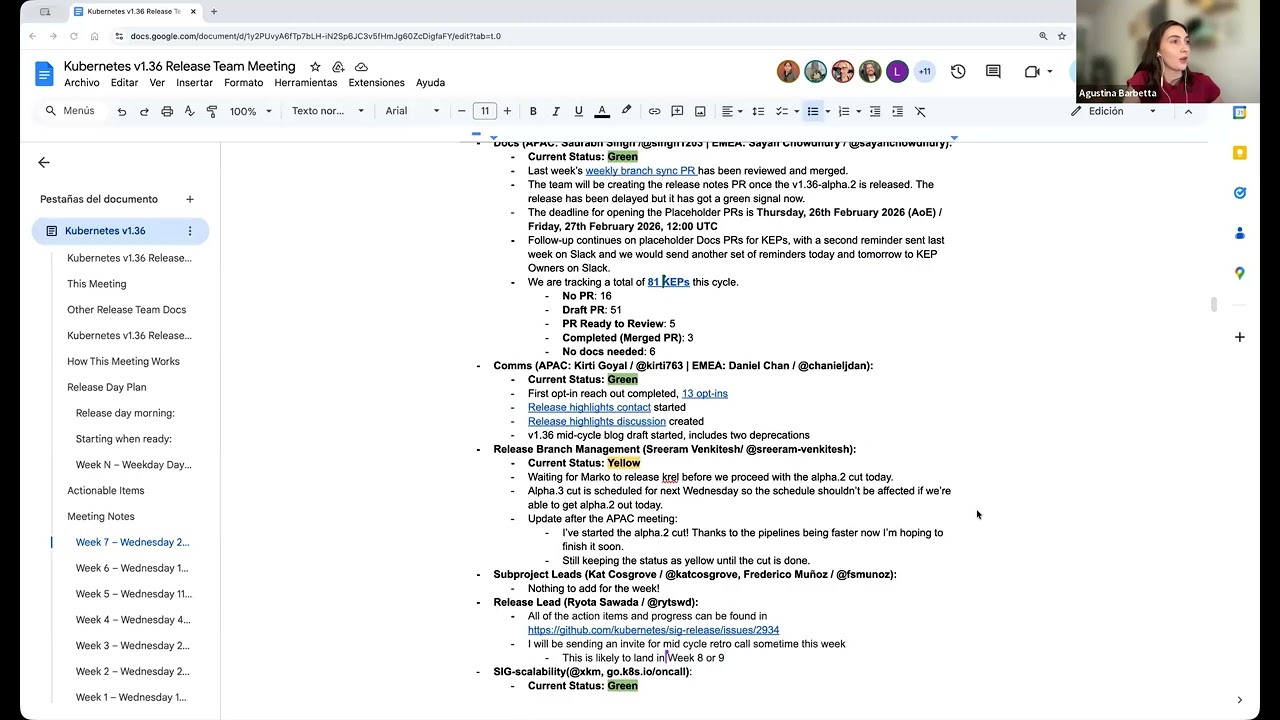Screen dimensions: 1280x720
Task: Click the Menús search box
Action: point(70,111)
